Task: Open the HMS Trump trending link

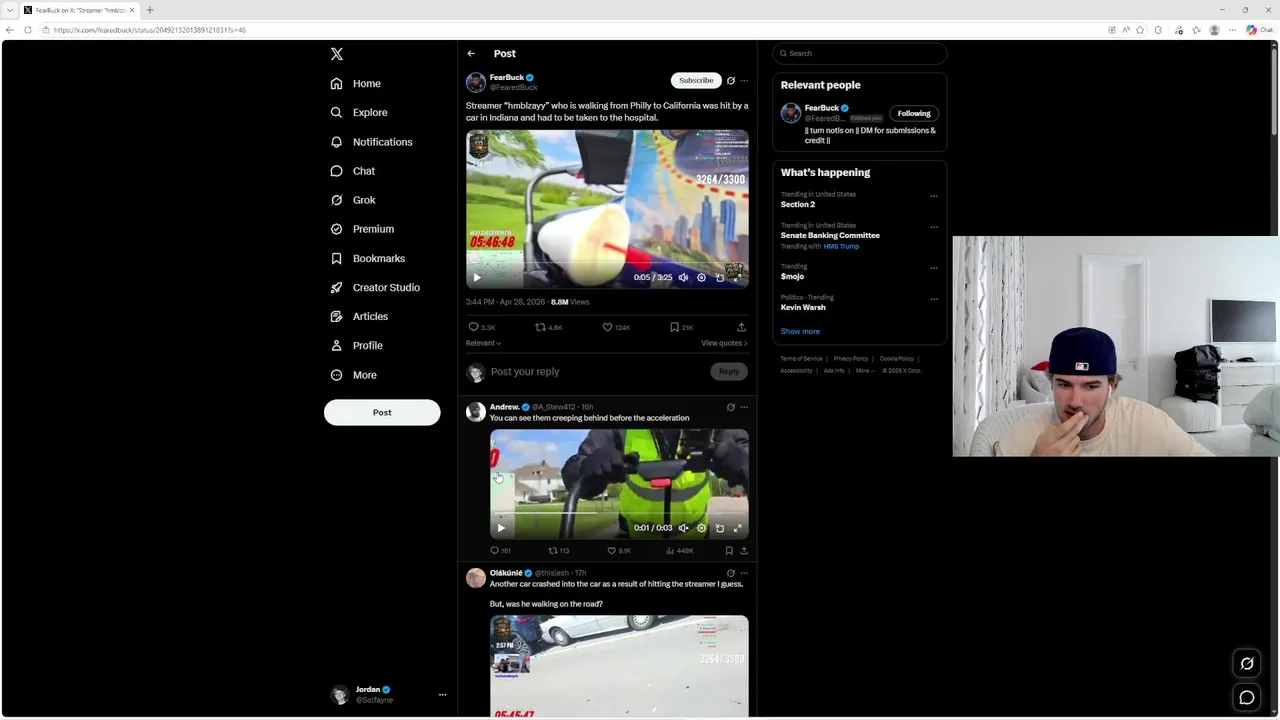Action: pos(841,247)
